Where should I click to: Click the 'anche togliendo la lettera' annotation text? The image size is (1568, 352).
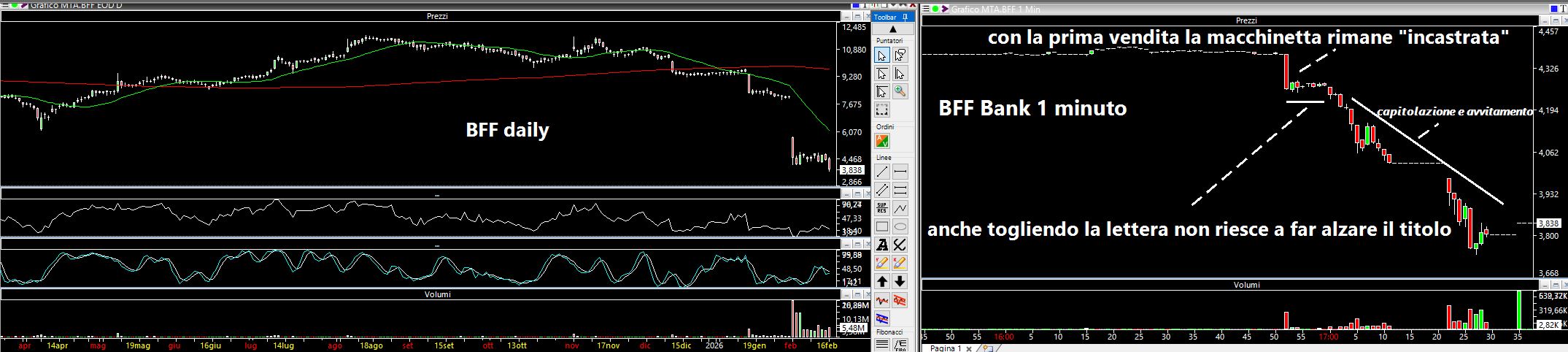[x=1189, y=230]
